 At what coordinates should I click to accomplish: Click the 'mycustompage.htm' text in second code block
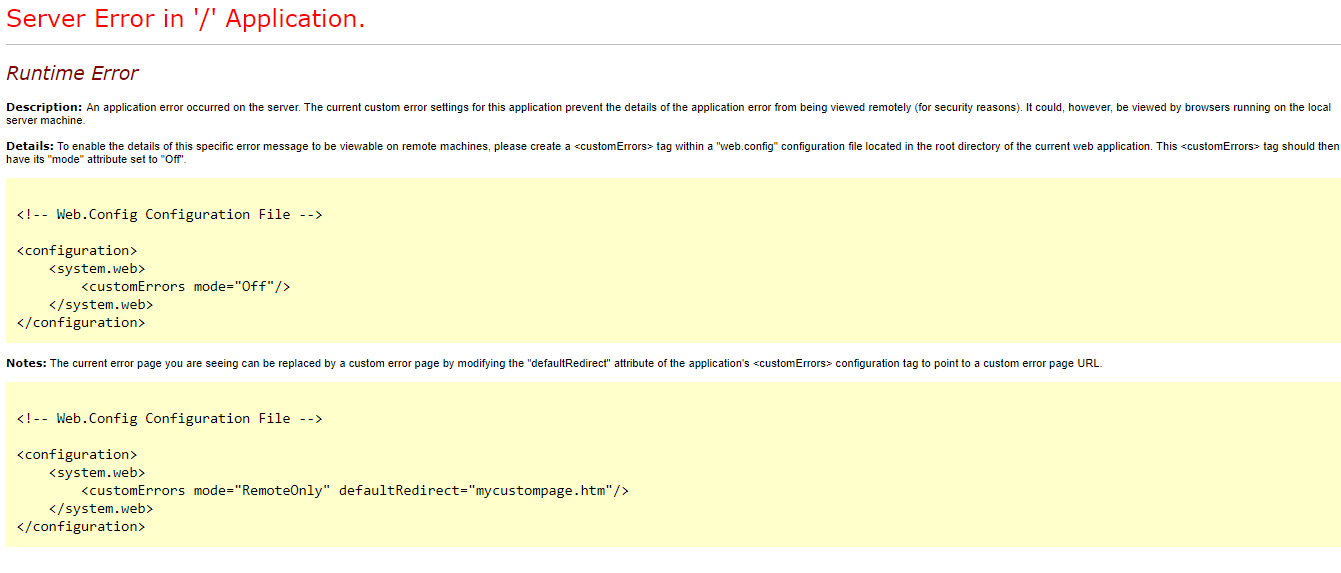(539, 490)
